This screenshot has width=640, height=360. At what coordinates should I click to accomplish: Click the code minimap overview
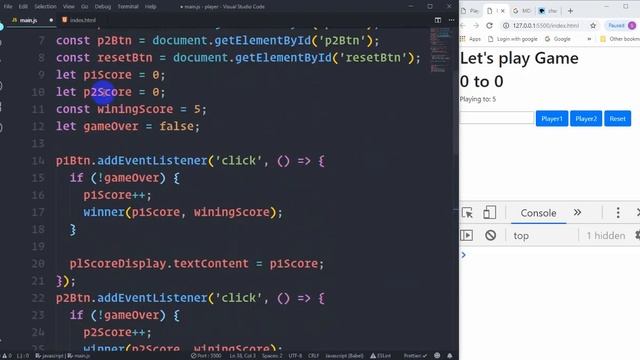tap(440, 51)
